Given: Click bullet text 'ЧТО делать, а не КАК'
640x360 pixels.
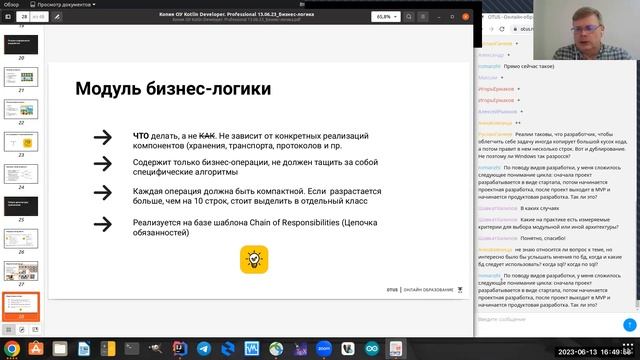Looking at the screenshot, I should [174, 136].
